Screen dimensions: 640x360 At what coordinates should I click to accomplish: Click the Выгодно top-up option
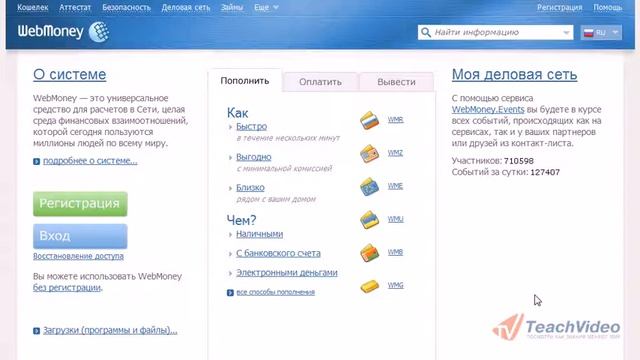[253, 157]
